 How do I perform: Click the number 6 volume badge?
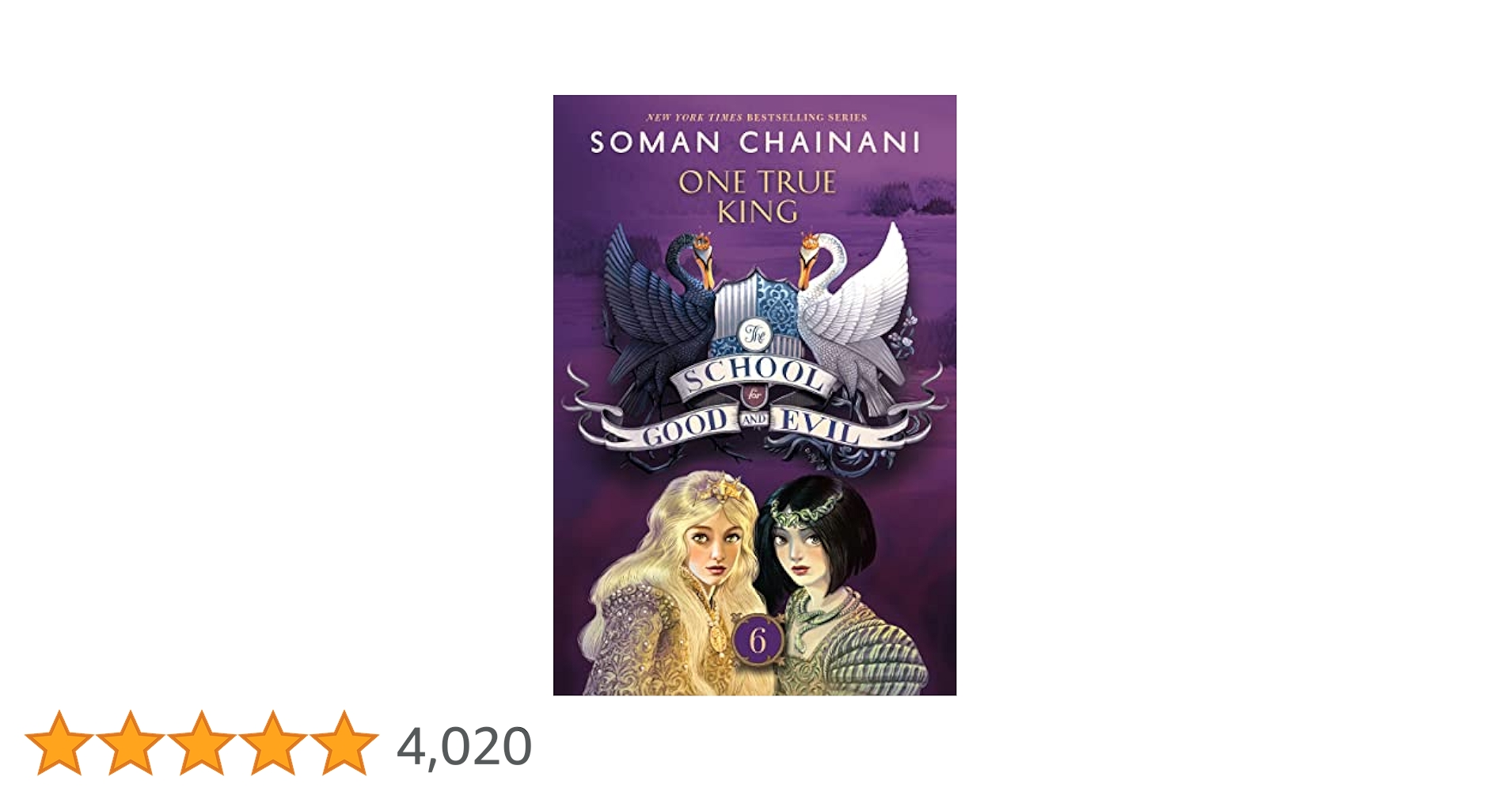tap(758, 641)
